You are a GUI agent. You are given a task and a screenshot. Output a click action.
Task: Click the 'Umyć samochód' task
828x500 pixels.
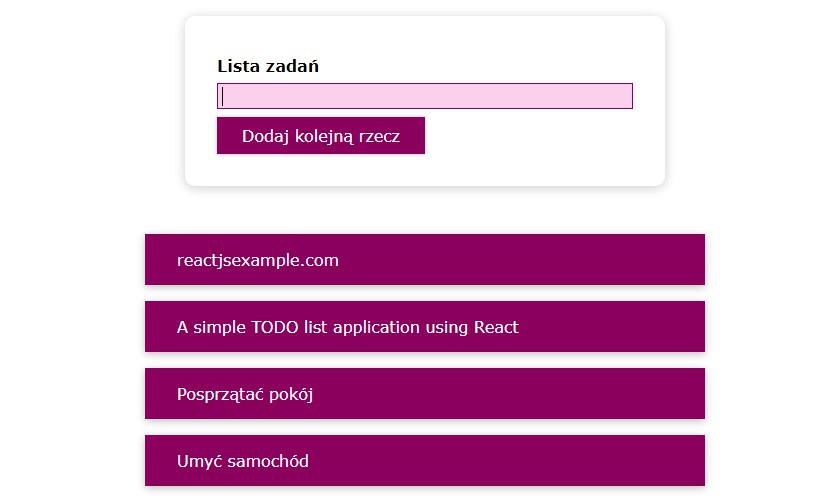coord(424,461)
